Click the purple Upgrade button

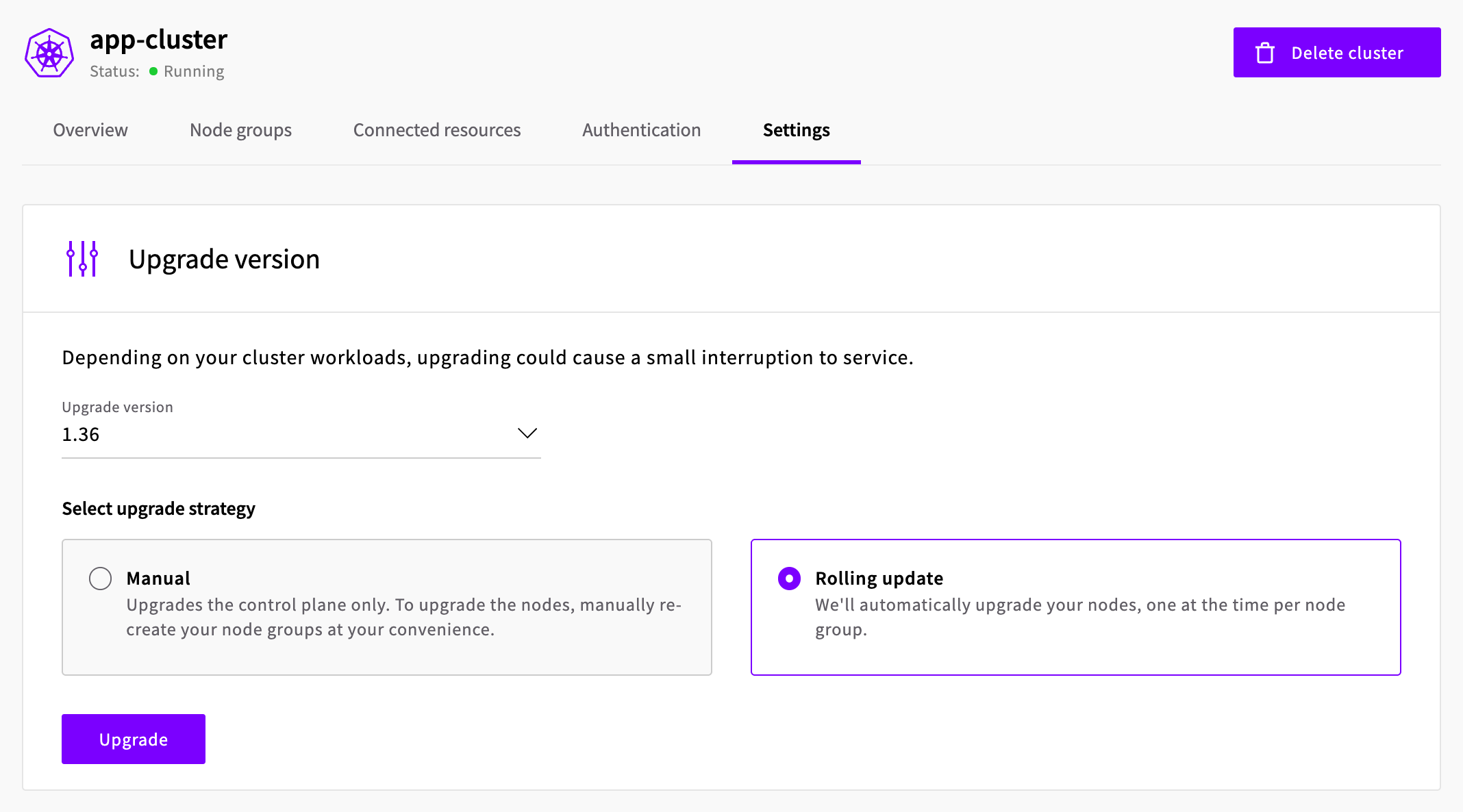(134, 739)
